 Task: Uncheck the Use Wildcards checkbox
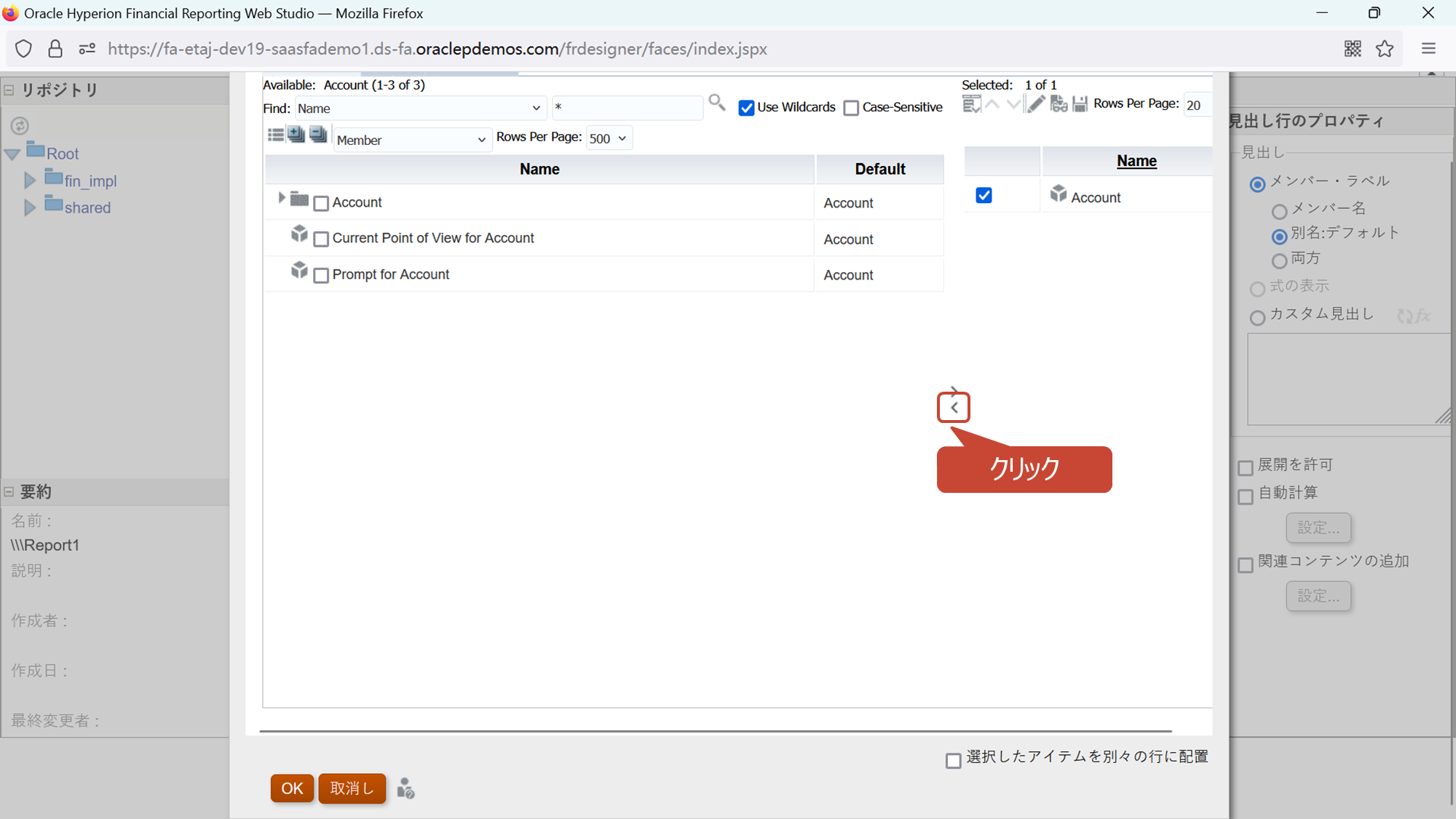[746, 108]
